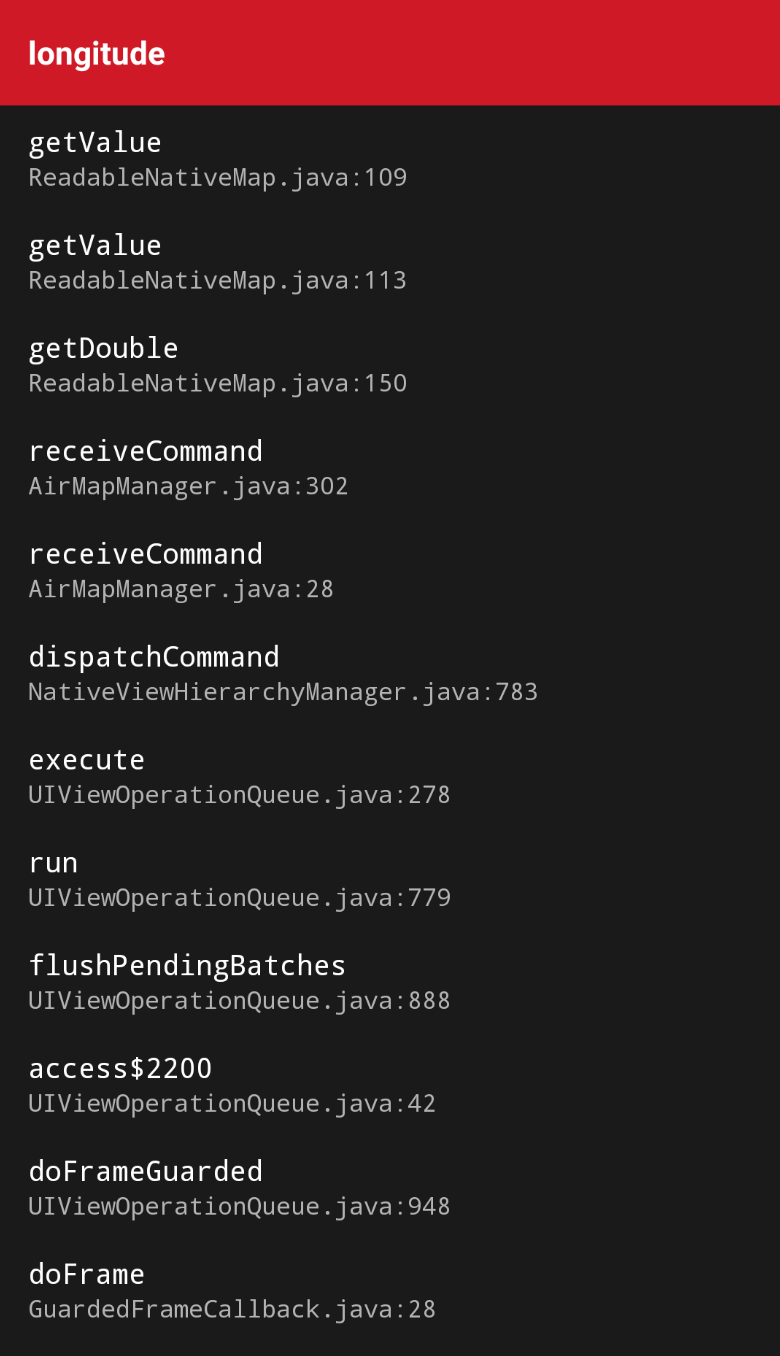This screenshot has width=780, height=1356.
Task: Open UIViewOperationQueue.java:779 link
Action: point(238,897)
